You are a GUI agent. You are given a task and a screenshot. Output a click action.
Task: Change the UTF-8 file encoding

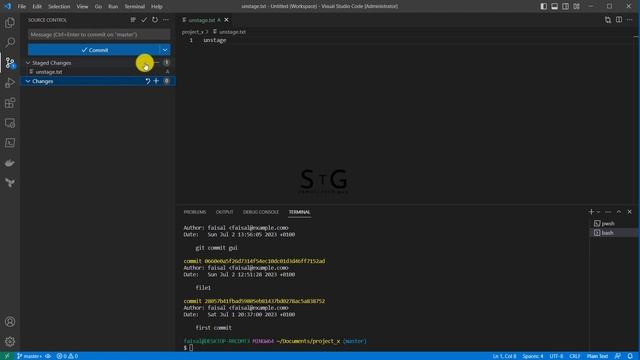click(x=556, y=356)
